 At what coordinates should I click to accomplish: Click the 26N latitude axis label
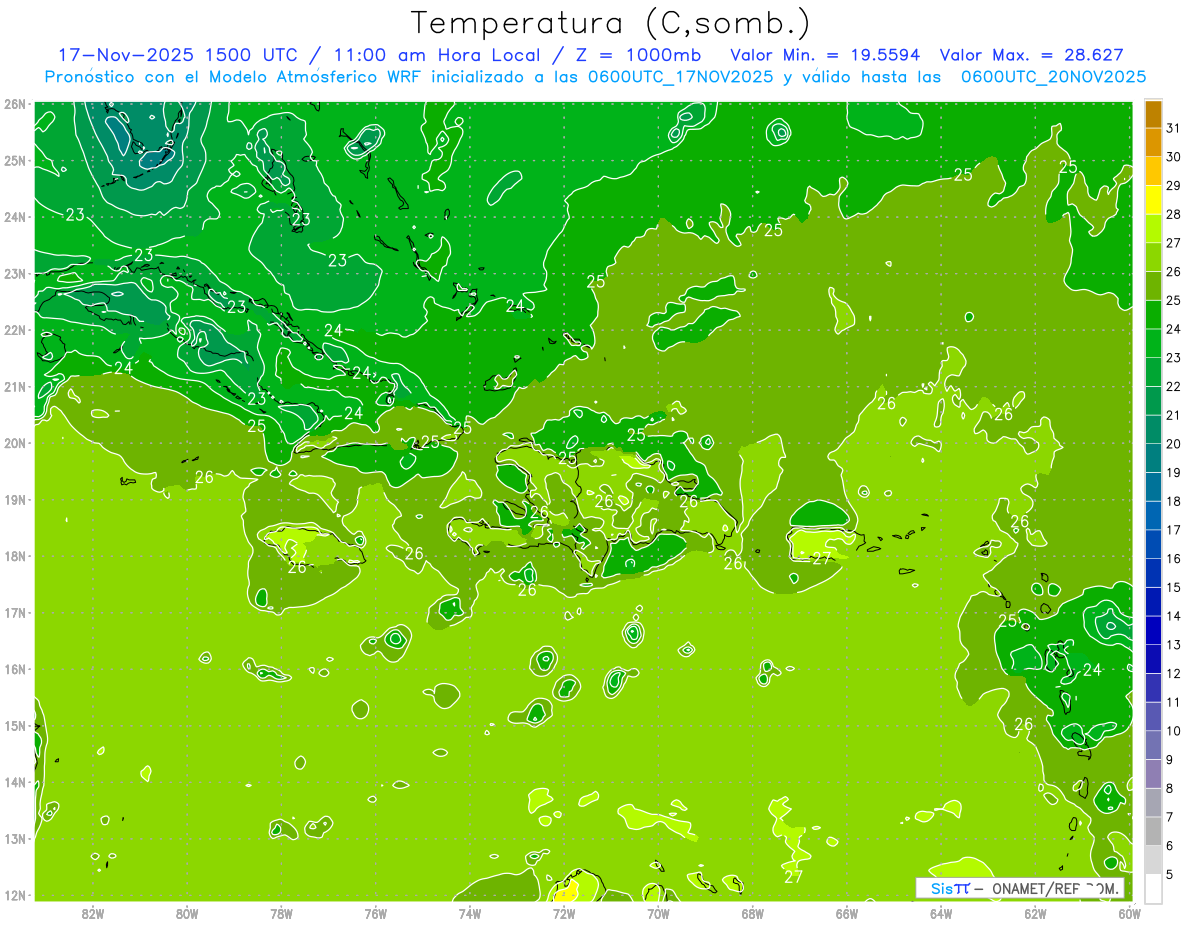pyautogui.click(x=15, y=104)
